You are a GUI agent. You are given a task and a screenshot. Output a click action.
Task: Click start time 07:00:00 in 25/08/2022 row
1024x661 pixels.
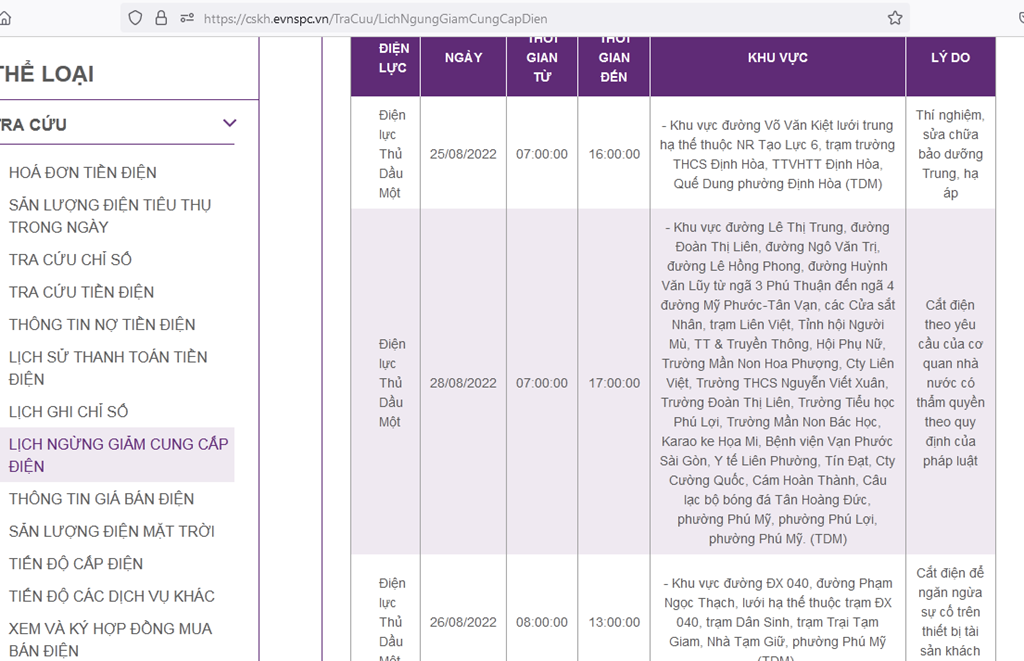[542, 154]
